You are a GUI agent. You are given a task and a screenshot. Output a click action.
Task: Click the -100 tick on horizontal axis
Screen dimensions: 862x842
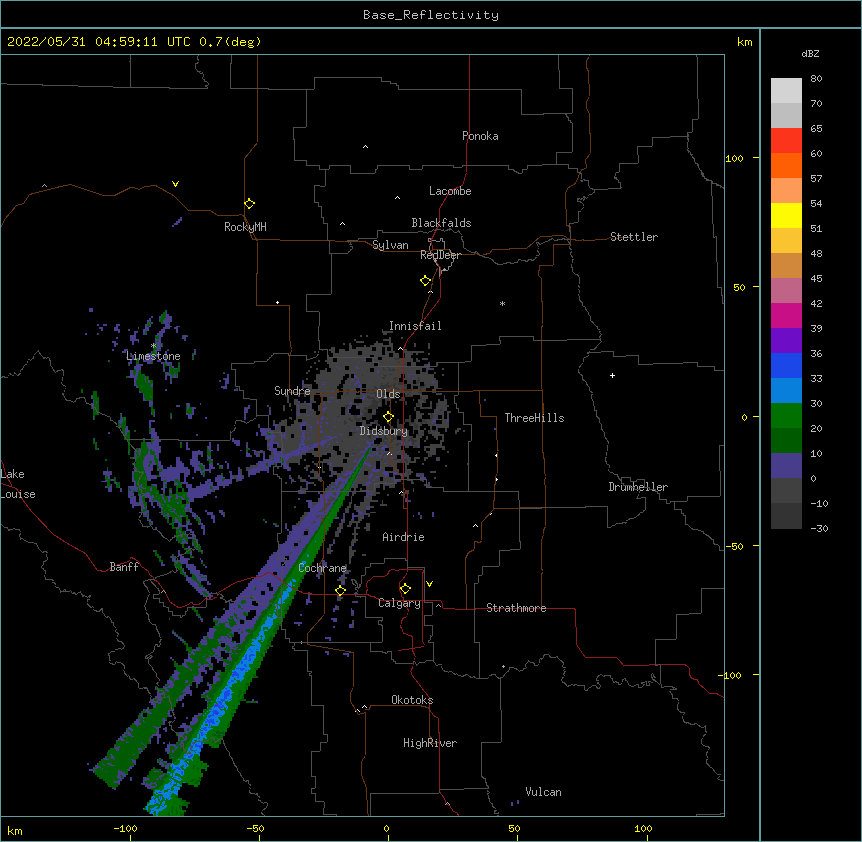[125, 829]
